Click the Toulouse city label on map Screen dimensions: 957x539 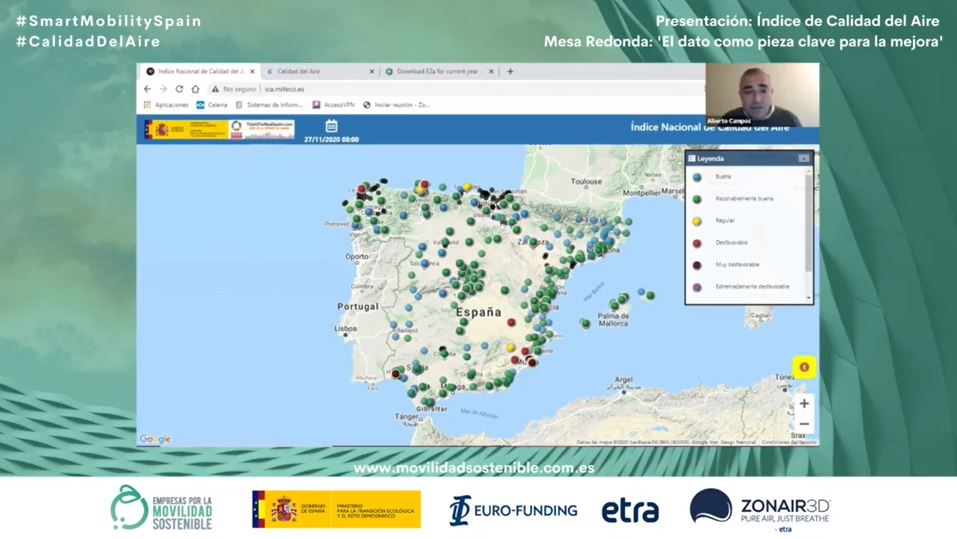[x=586, y=181]
